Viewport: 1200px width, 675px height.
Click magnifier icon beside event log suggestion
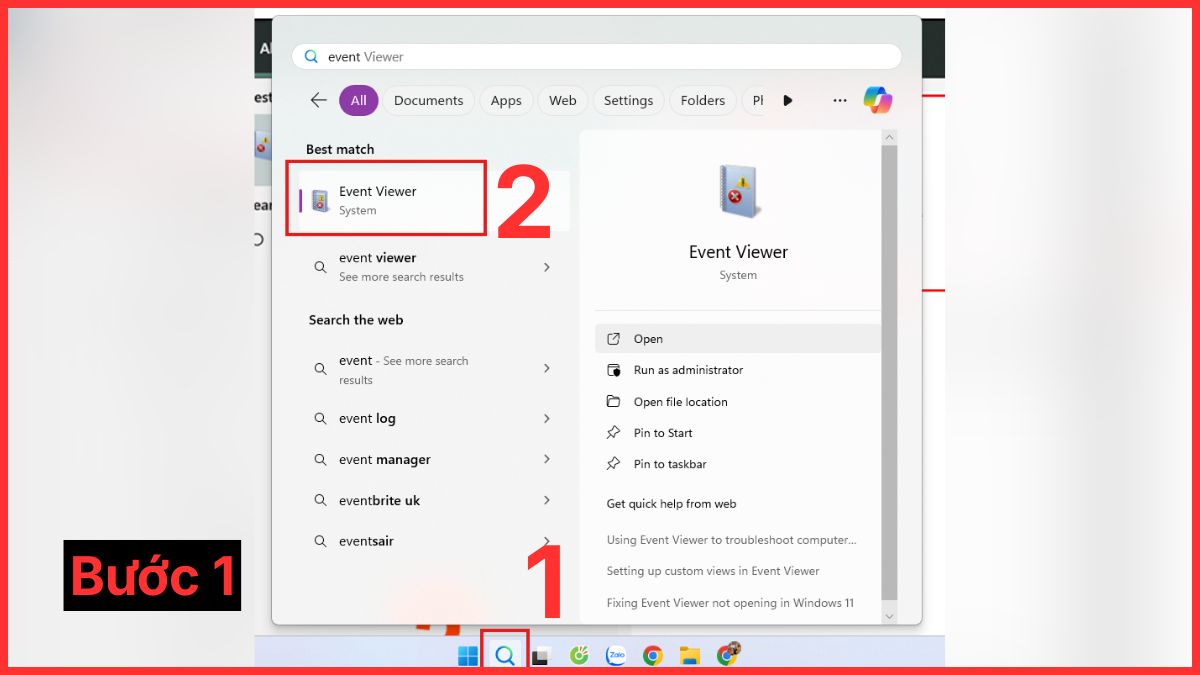click(x=320, y=418)
